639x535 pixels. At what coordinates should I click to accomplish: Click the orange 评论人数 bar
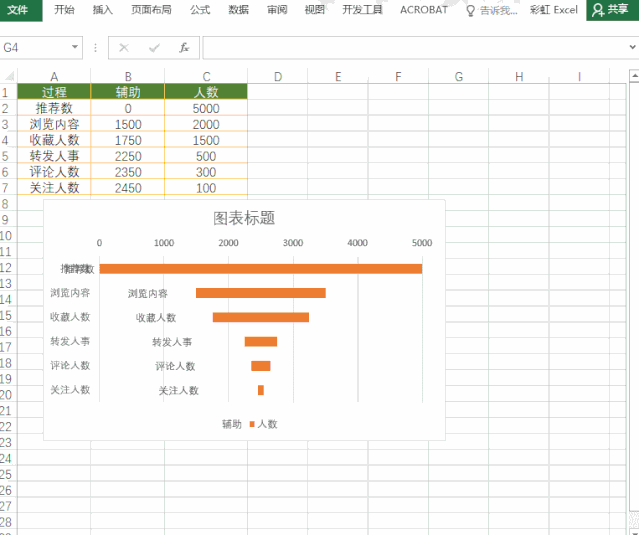(261, 366)
